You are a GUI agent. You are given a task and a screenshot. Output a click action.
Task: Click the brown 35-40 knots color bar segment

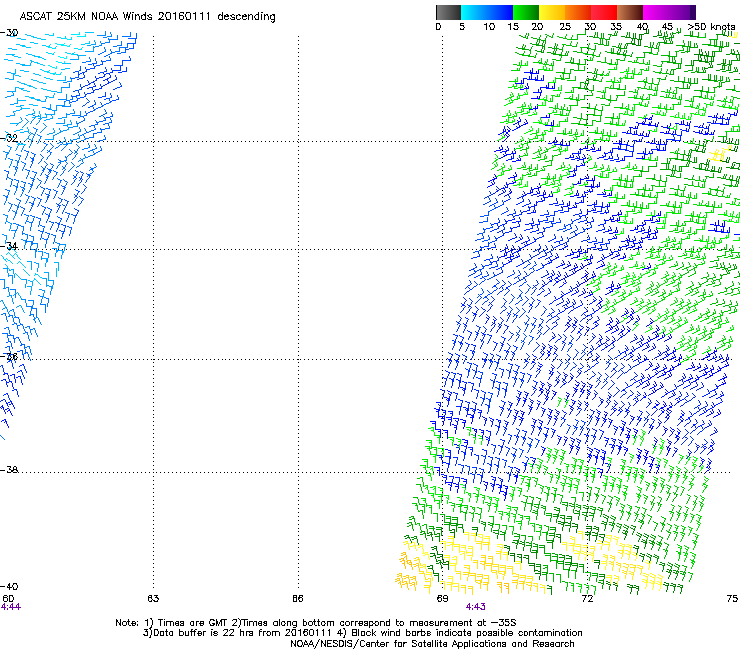(x=630, y=12)
